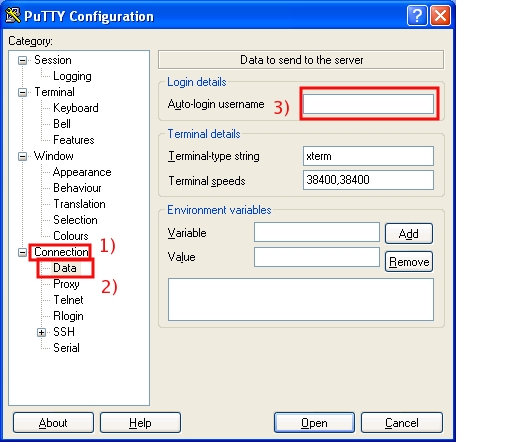The image size is (512, 442).
Task: Open Telnet settings
Action: (68, 300)
